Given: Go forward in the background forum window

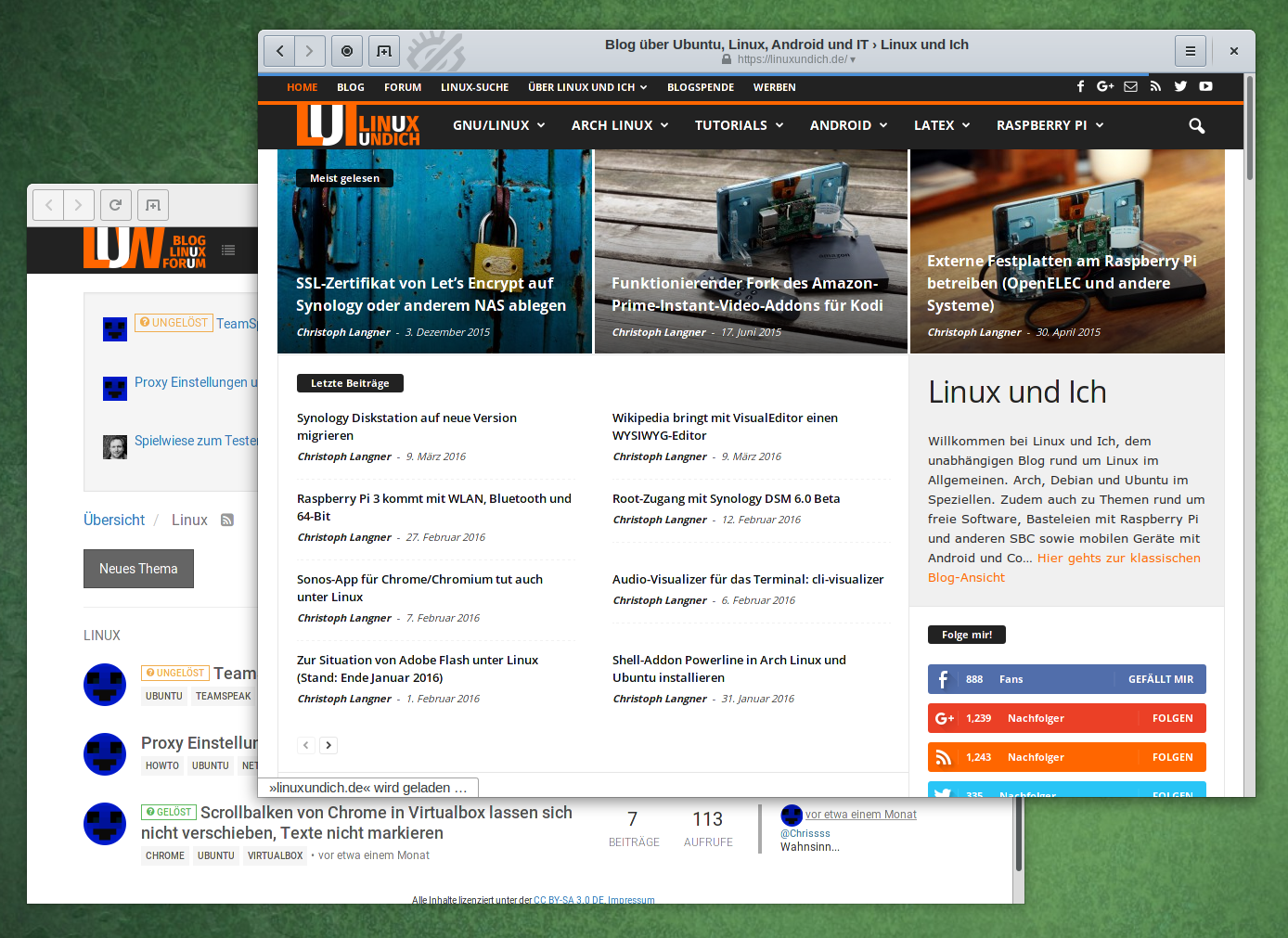Looking at the screenshot, I should (x=79, y=205).
